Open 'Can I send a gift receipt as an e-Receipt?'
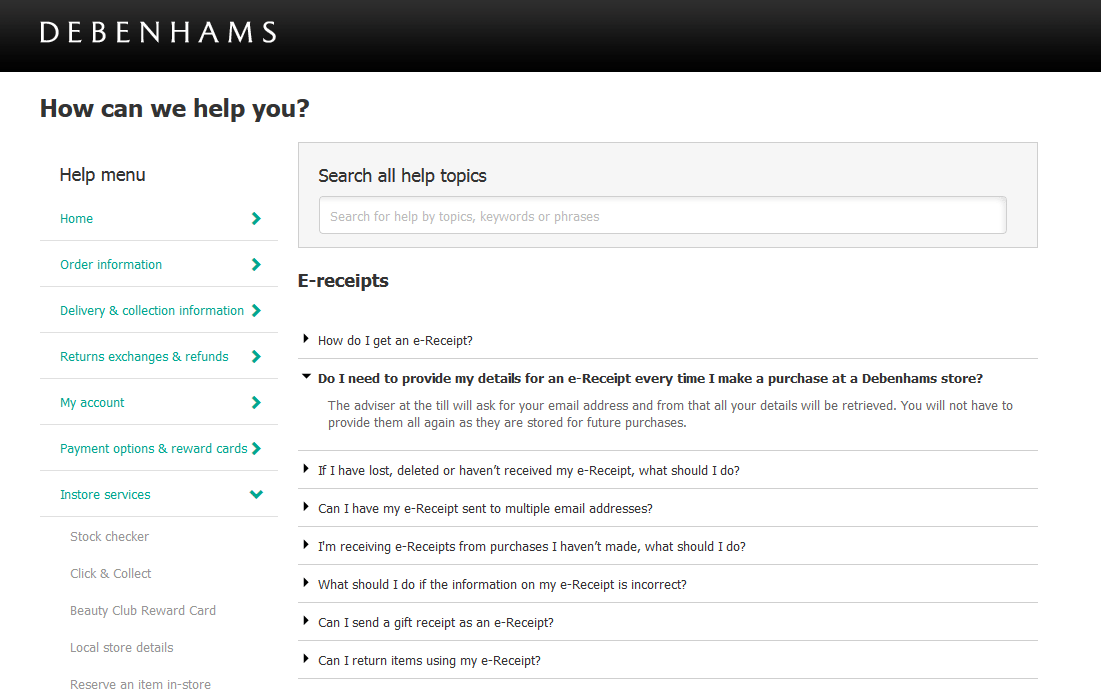This screenshot has height=697, width=1101. pyautogui.click(x=436, y=623)
